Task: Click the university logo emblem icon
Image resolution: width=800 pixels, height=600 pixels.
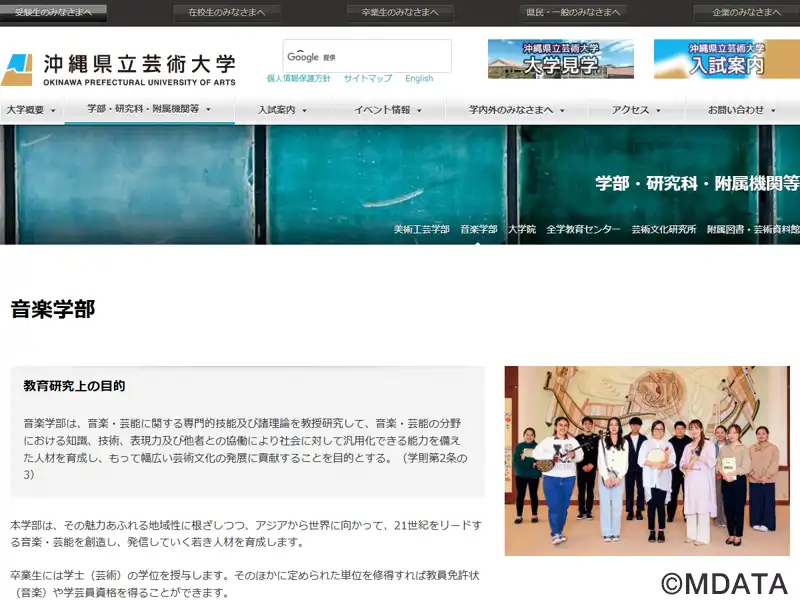Action: (17, 70)
